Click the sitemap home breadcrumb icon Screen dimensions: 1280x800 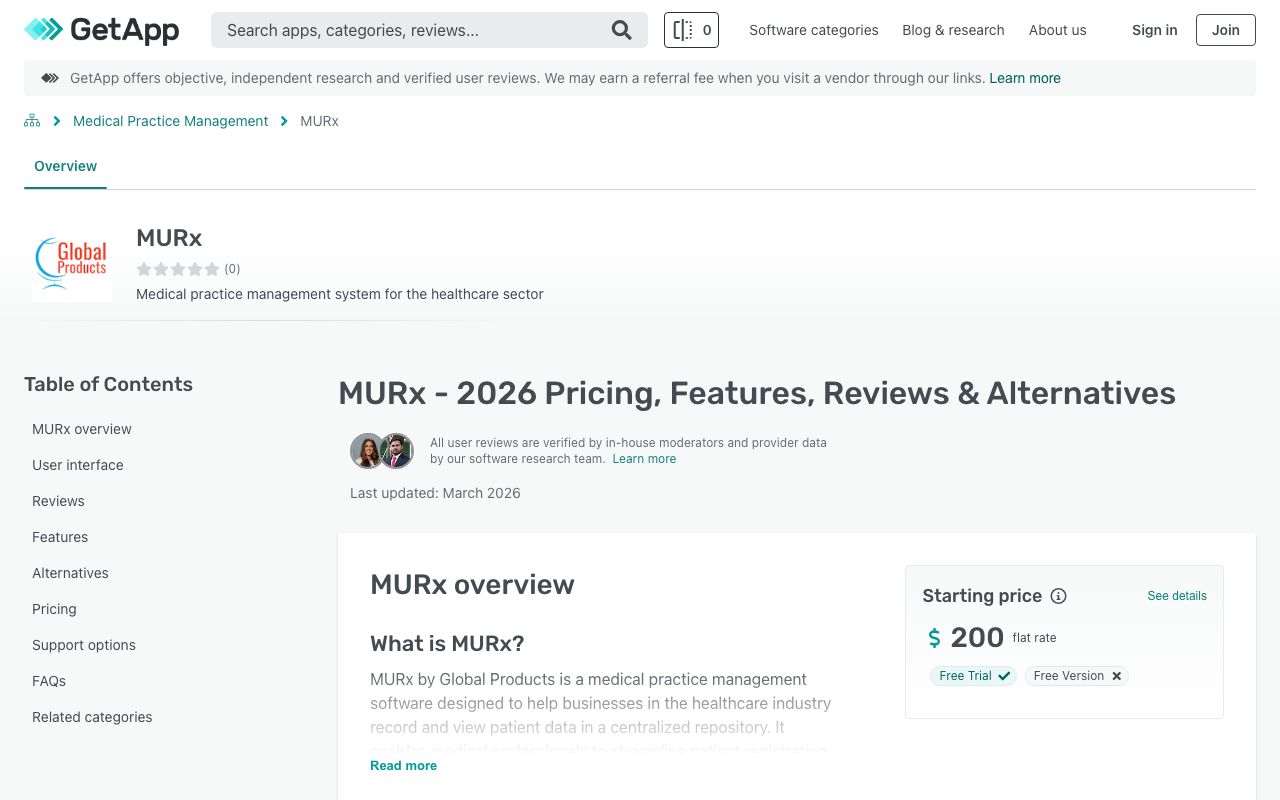pyautogui.click(x=32, y=121)
